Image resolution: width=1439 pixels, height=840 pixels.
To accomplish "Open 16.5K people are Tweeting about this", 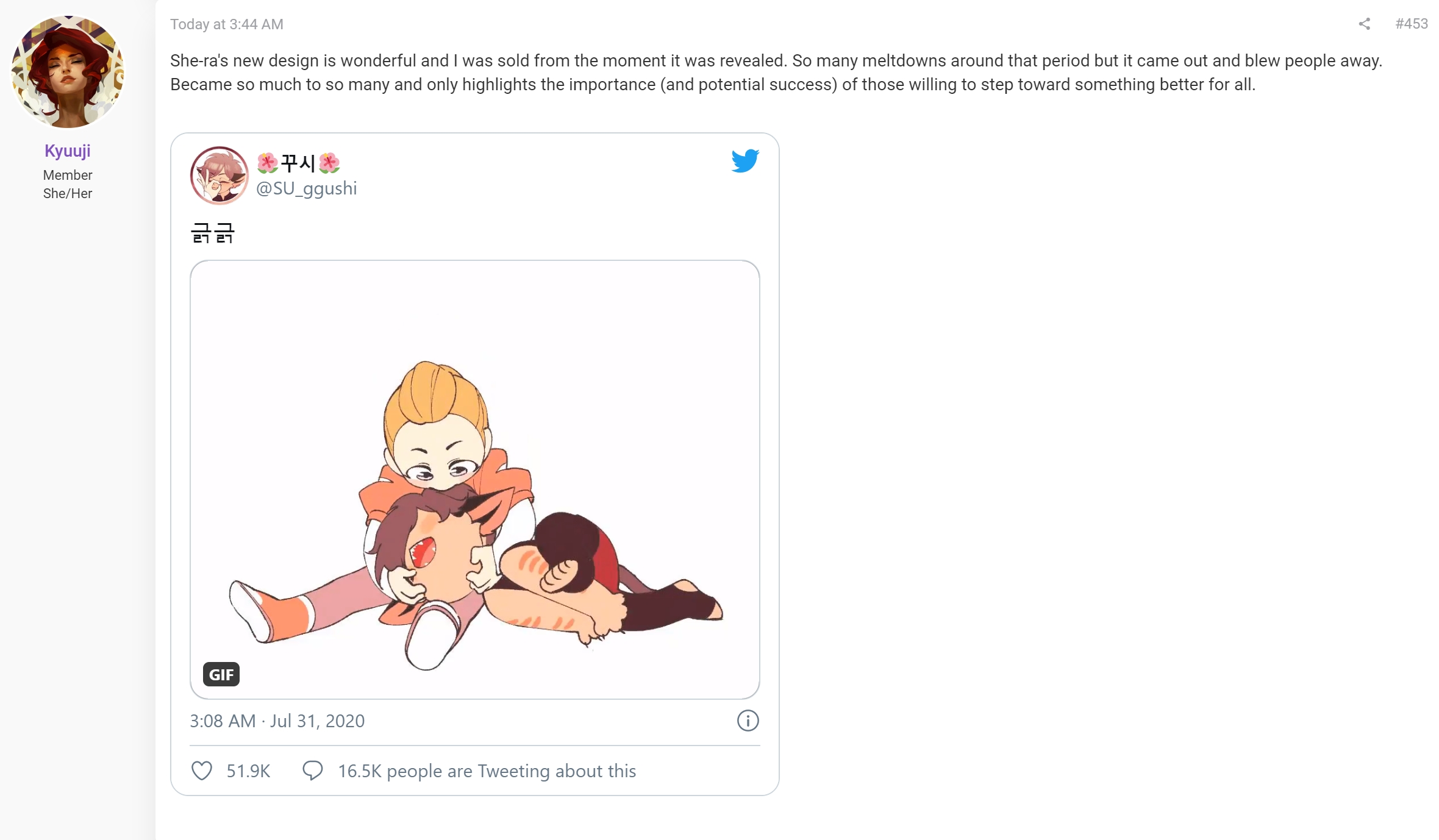I will (x=487, y=771).
